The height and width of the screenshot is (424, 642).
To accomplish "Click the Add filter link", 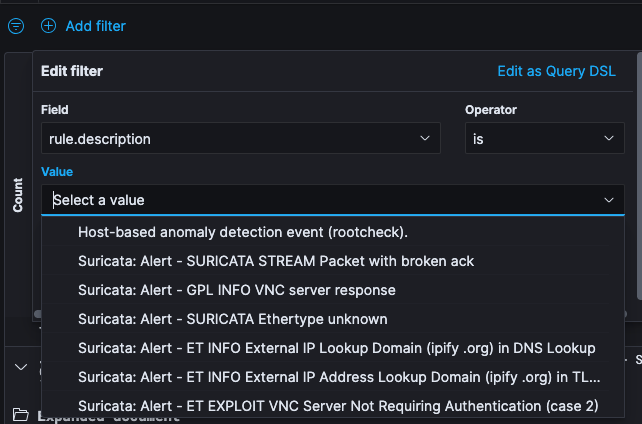I will [95, 26].
